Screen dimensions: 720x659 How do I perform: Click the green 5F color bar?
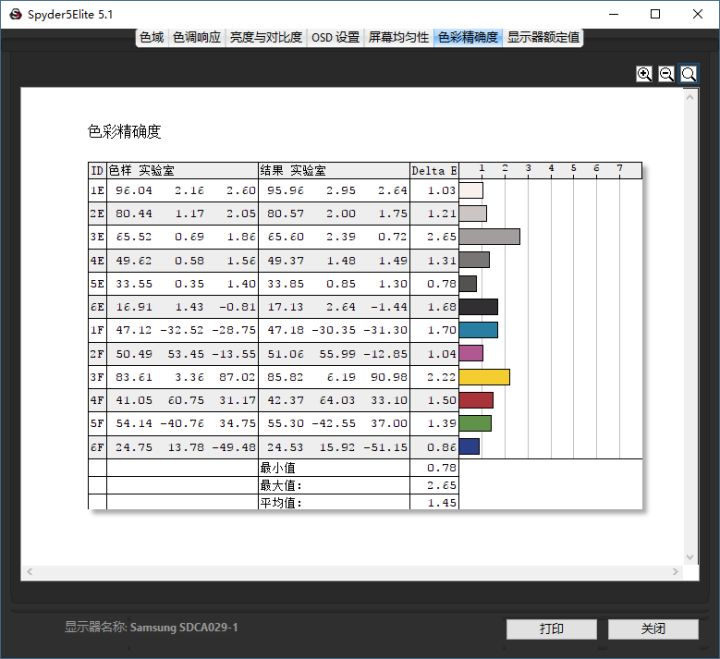tap(475, 423)
